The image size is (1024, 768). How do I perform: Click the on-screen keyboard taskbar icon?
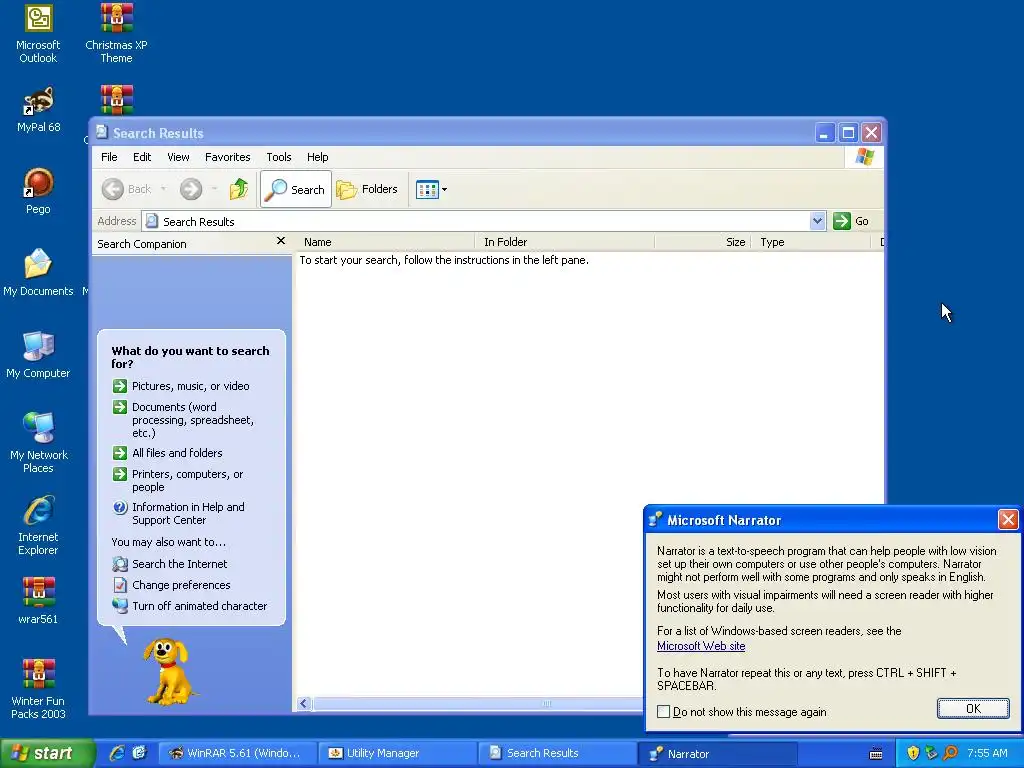pos(876,754)
